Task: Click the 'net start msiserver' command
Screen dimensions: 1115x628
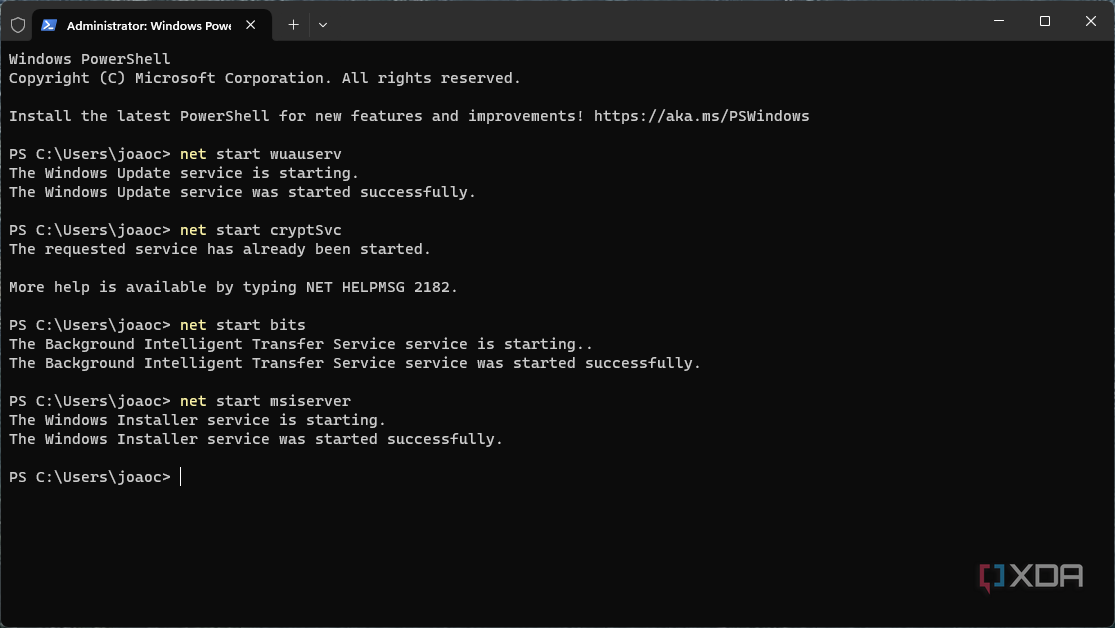Action: (264, 400)
